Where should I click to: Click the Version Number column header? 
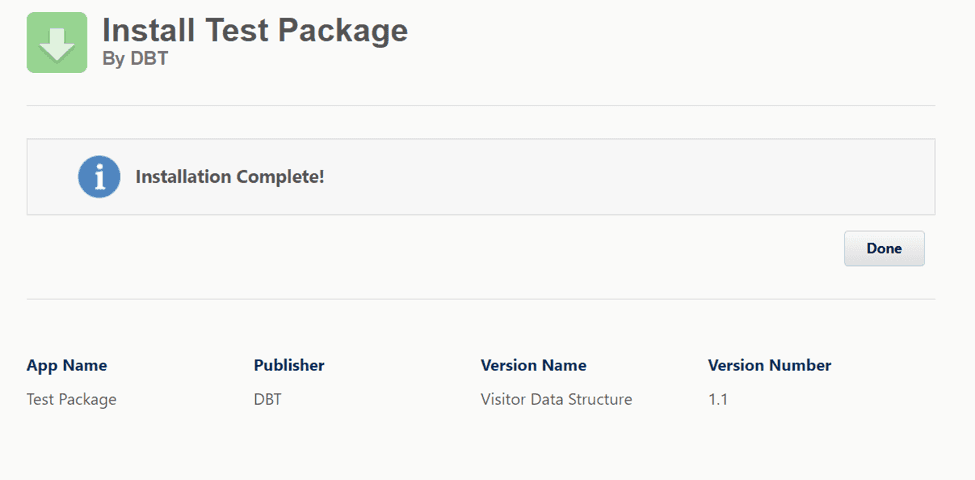770,365
